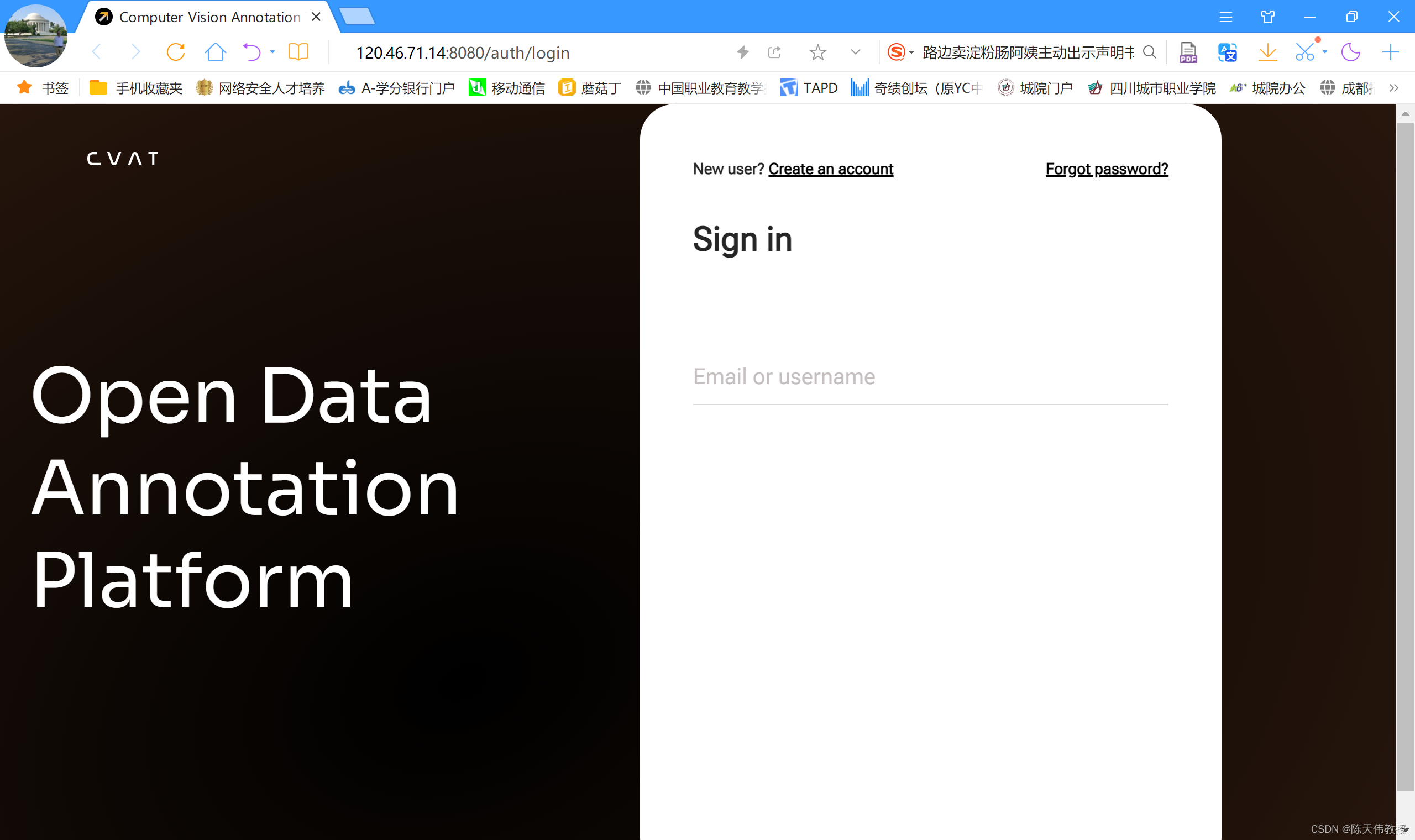The width and height of the screenshot is (1415, 840).
Task: Open the 手机收藏夹 bookmark folder
Action: coord(136,88)
